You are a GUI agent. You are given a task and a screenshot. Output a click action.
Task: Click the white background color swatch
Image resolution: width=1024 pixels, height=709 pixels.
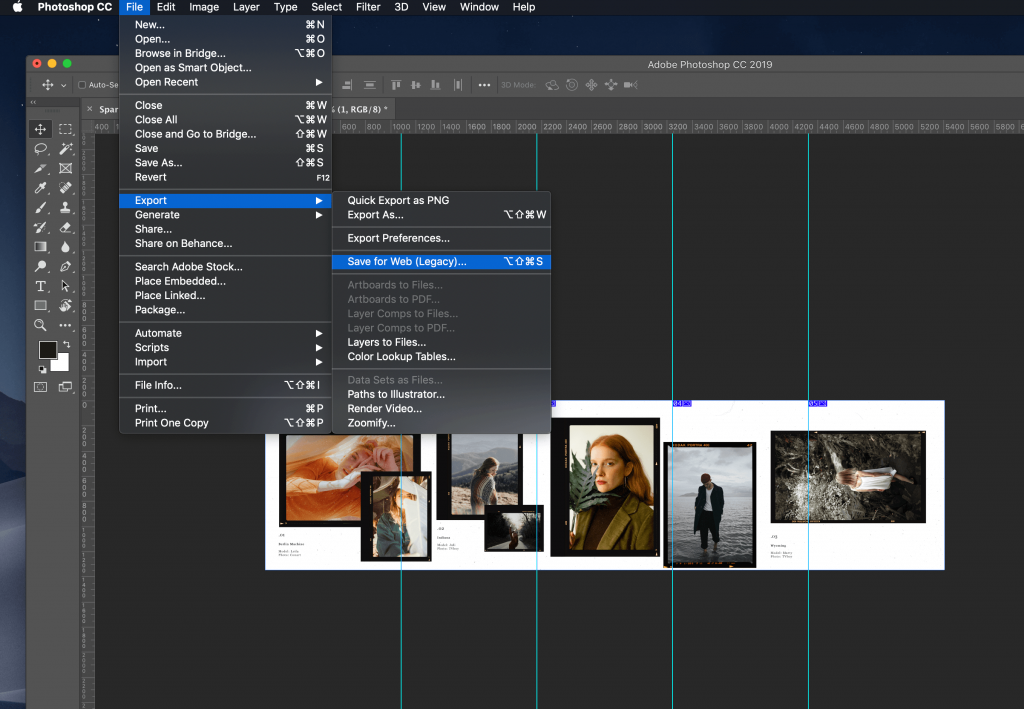[61, 364]
